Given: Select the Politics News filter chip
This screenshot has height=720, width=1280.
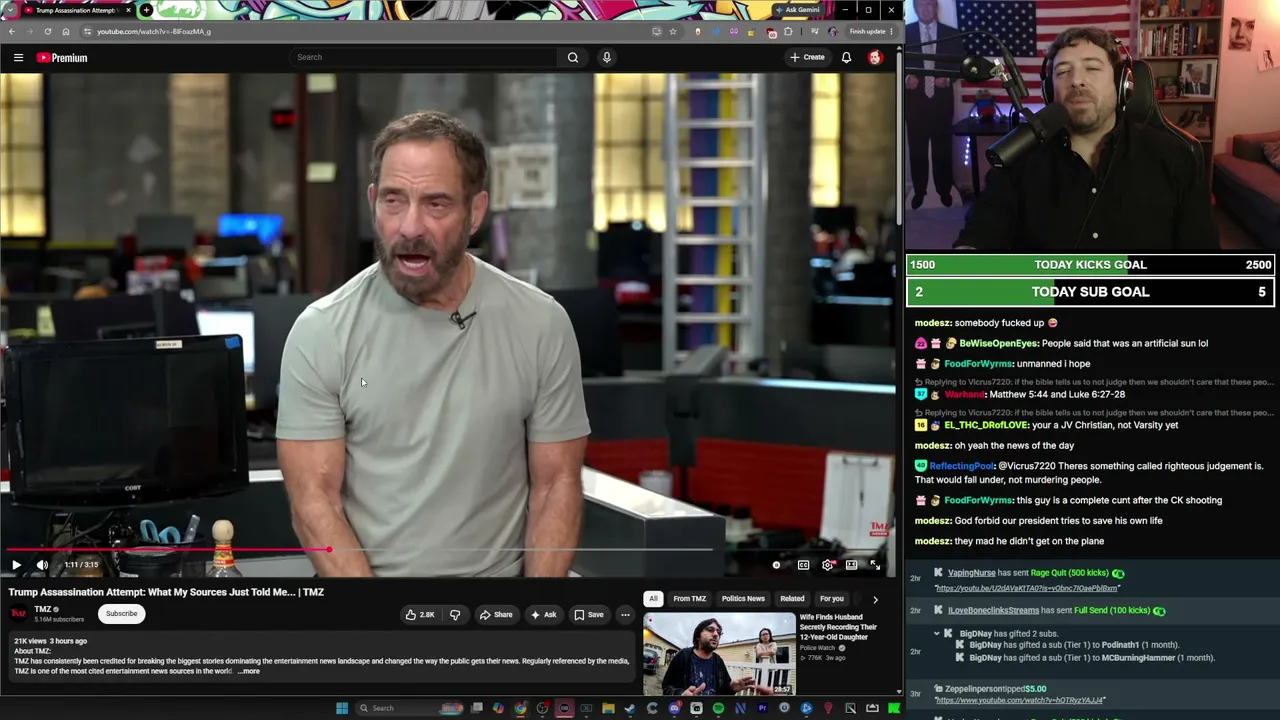Looking at the screenshot, I should (x=743, y=599).
